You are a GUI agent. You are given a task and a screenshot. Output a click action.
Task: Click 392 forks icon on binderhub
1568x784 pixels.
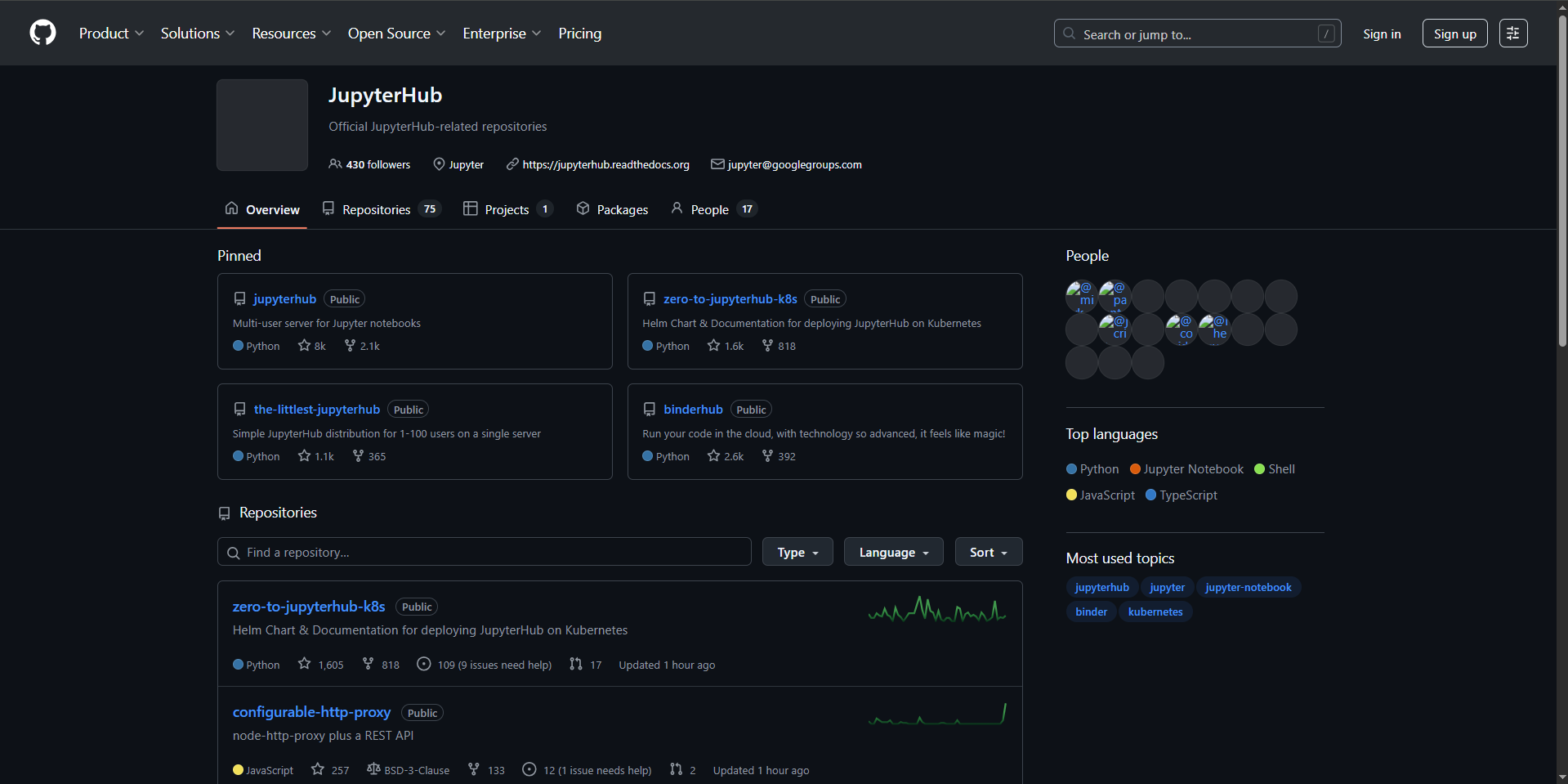click(767, 455)
